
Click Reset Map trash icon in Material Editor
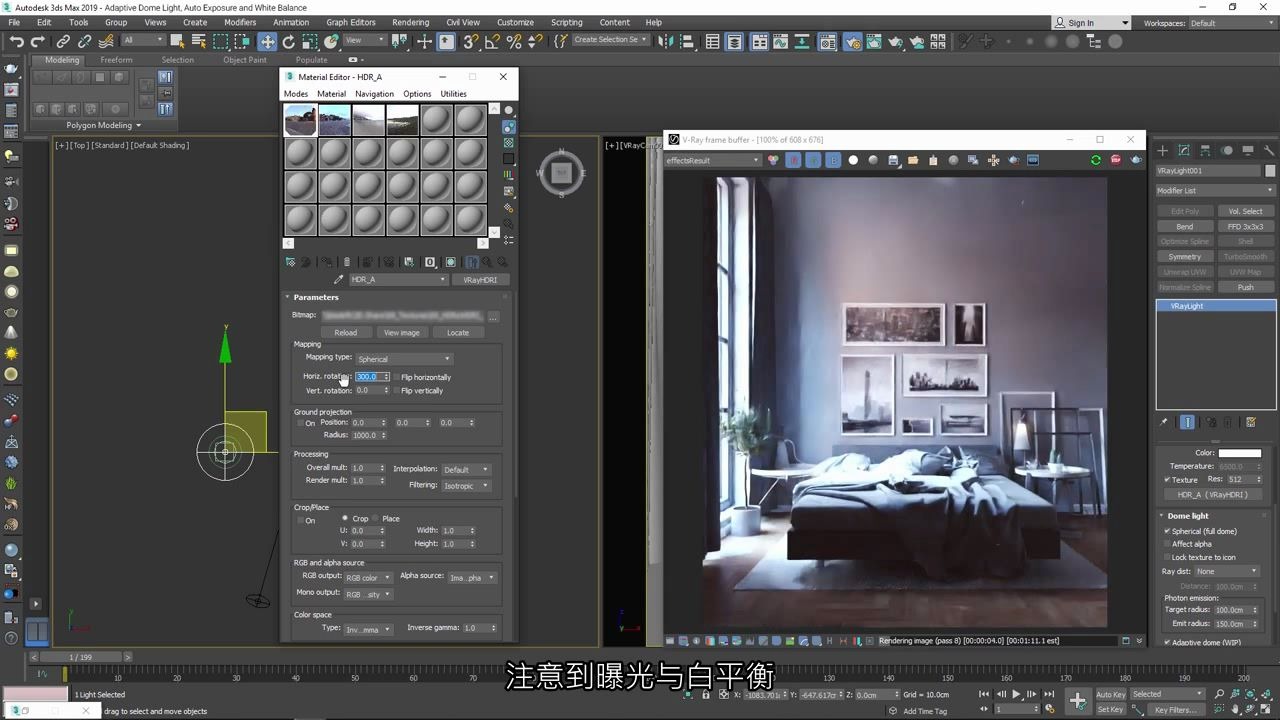pyautogui.click(x=347, y=262)
